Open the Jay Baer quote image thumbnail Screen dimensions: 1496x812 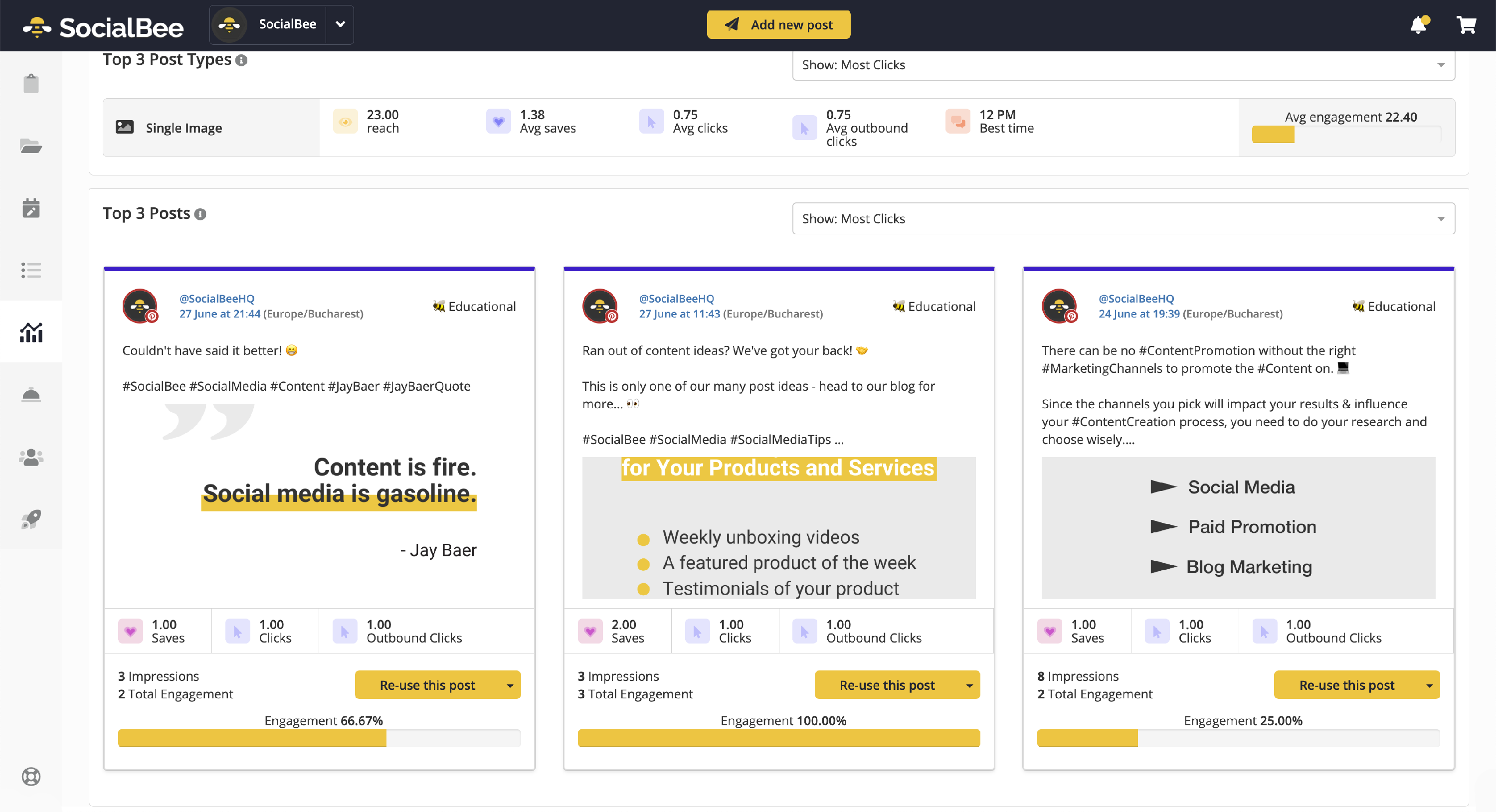(x=319, y=501)
